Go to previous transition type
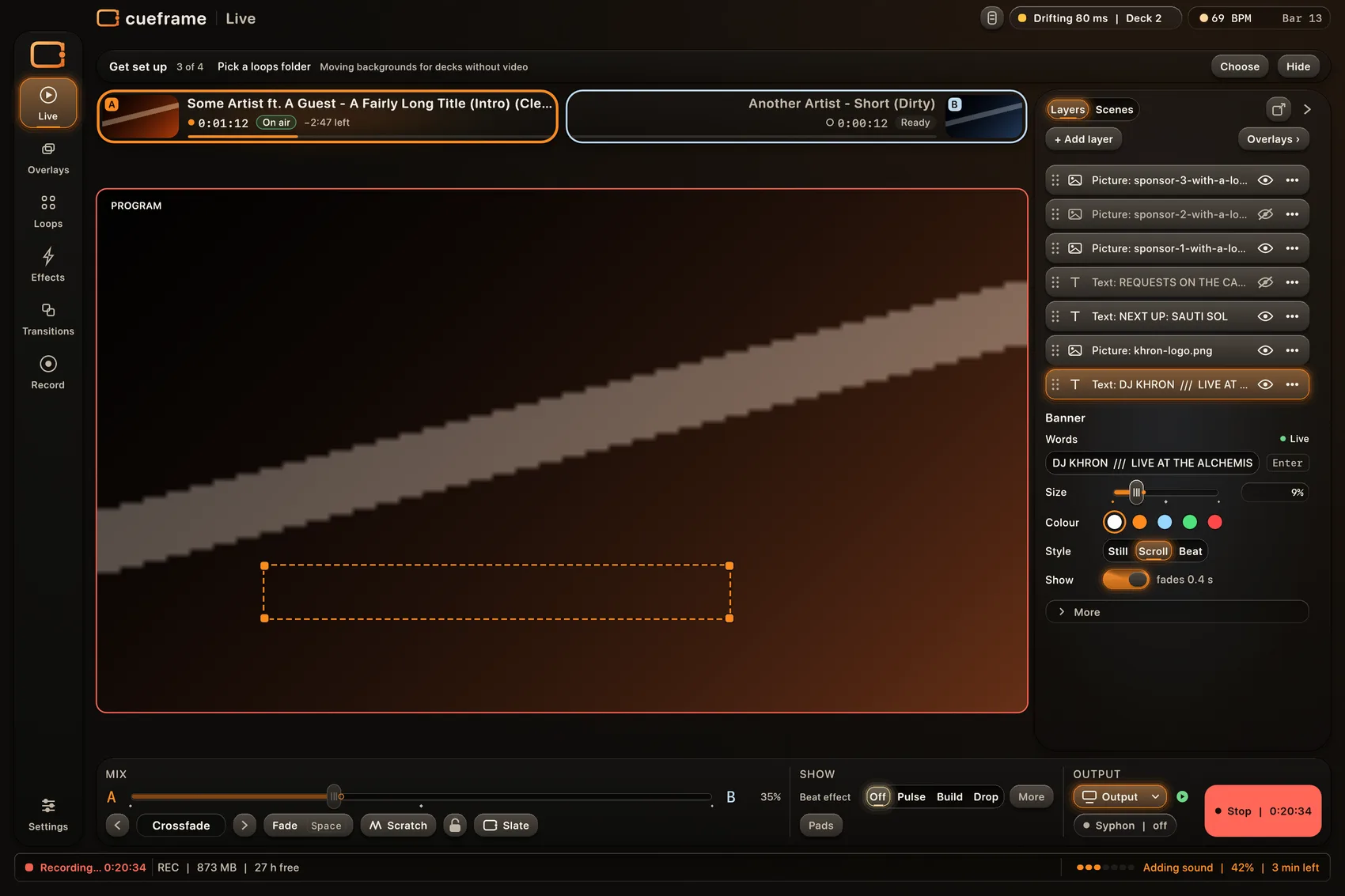The width and height of the screenshot is (1345, 896). [x=118, y=826]
